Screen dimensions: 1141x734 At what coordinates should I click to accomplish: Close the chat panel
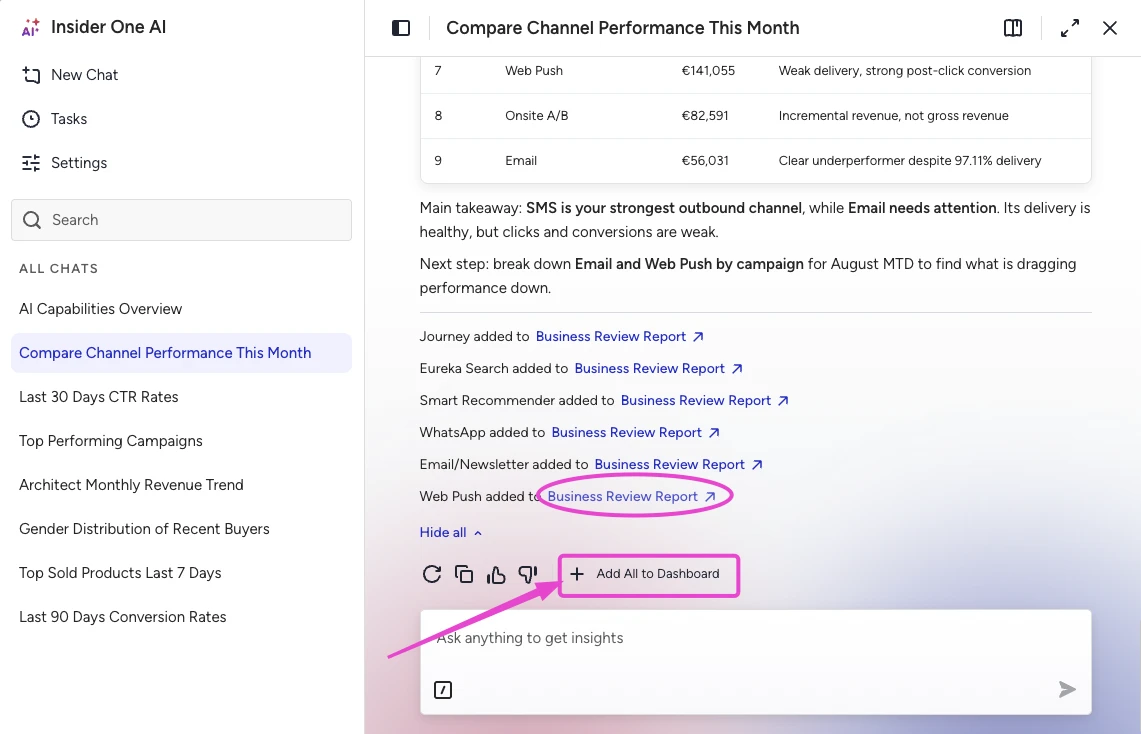coord(1110,28)
